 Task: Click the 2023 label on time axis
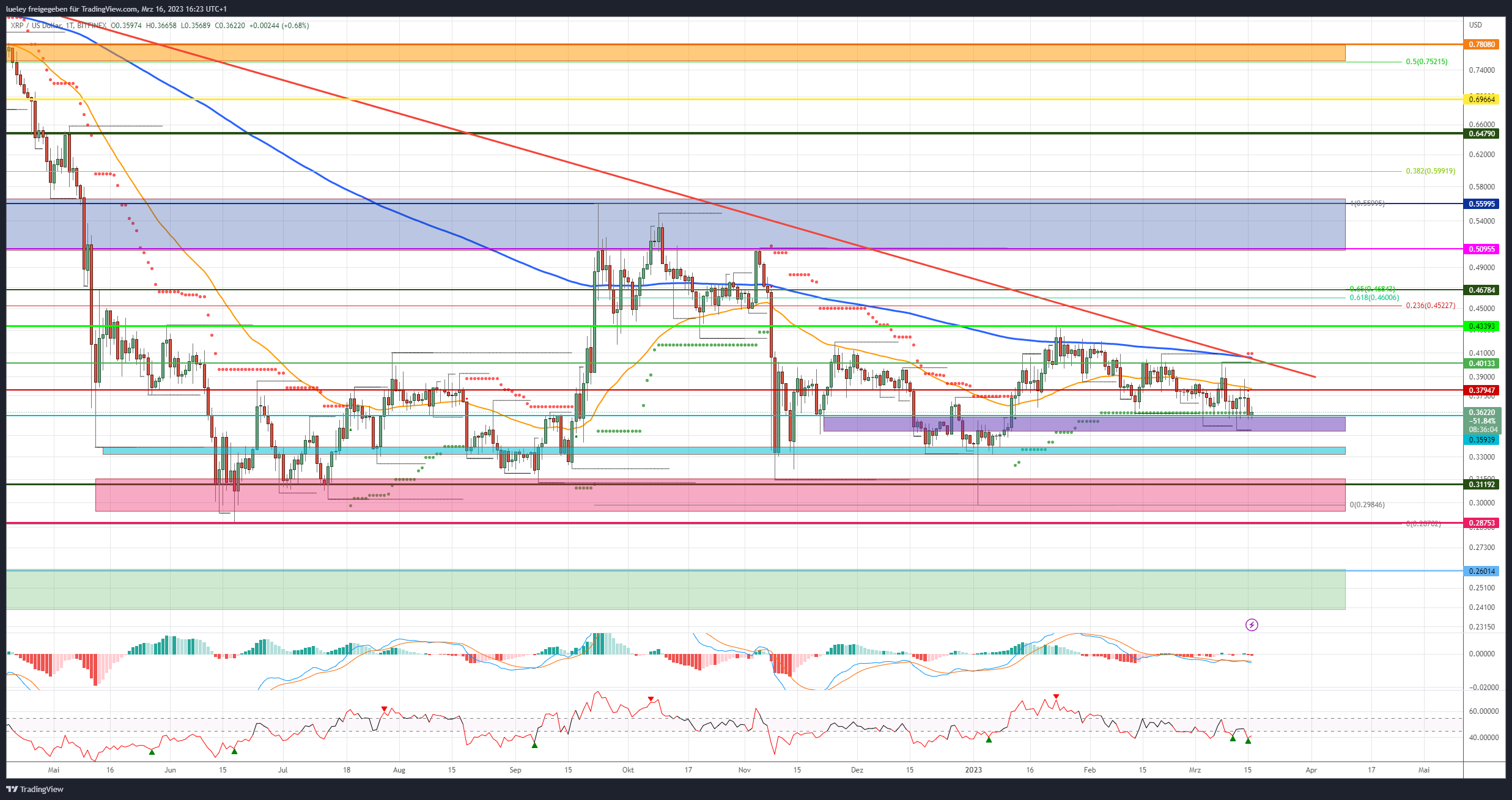click(x=973, y=770)
